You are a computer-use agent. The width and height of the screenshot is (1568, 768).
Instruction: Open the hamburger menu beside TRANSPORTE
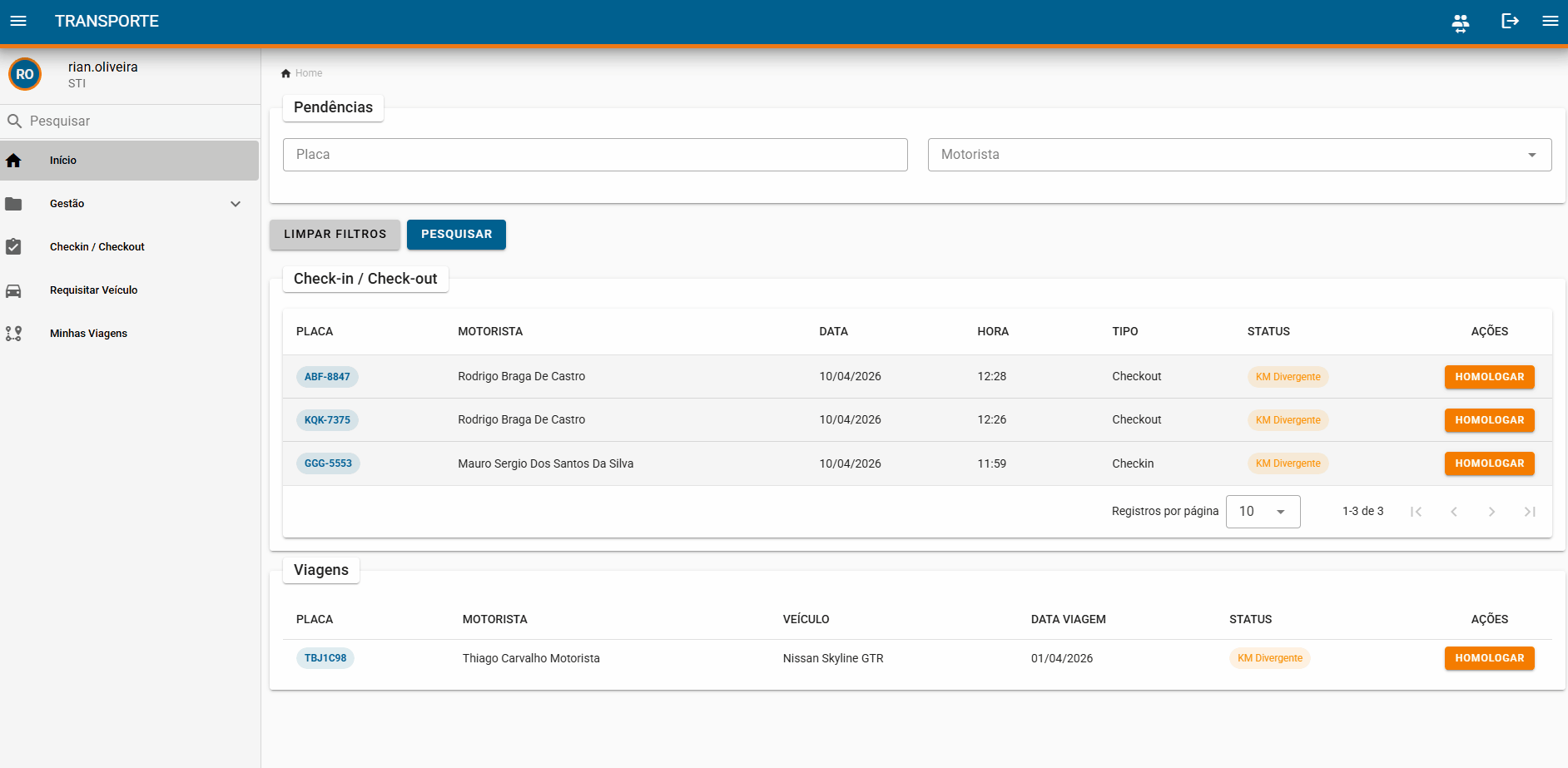[x=18, y=21]
